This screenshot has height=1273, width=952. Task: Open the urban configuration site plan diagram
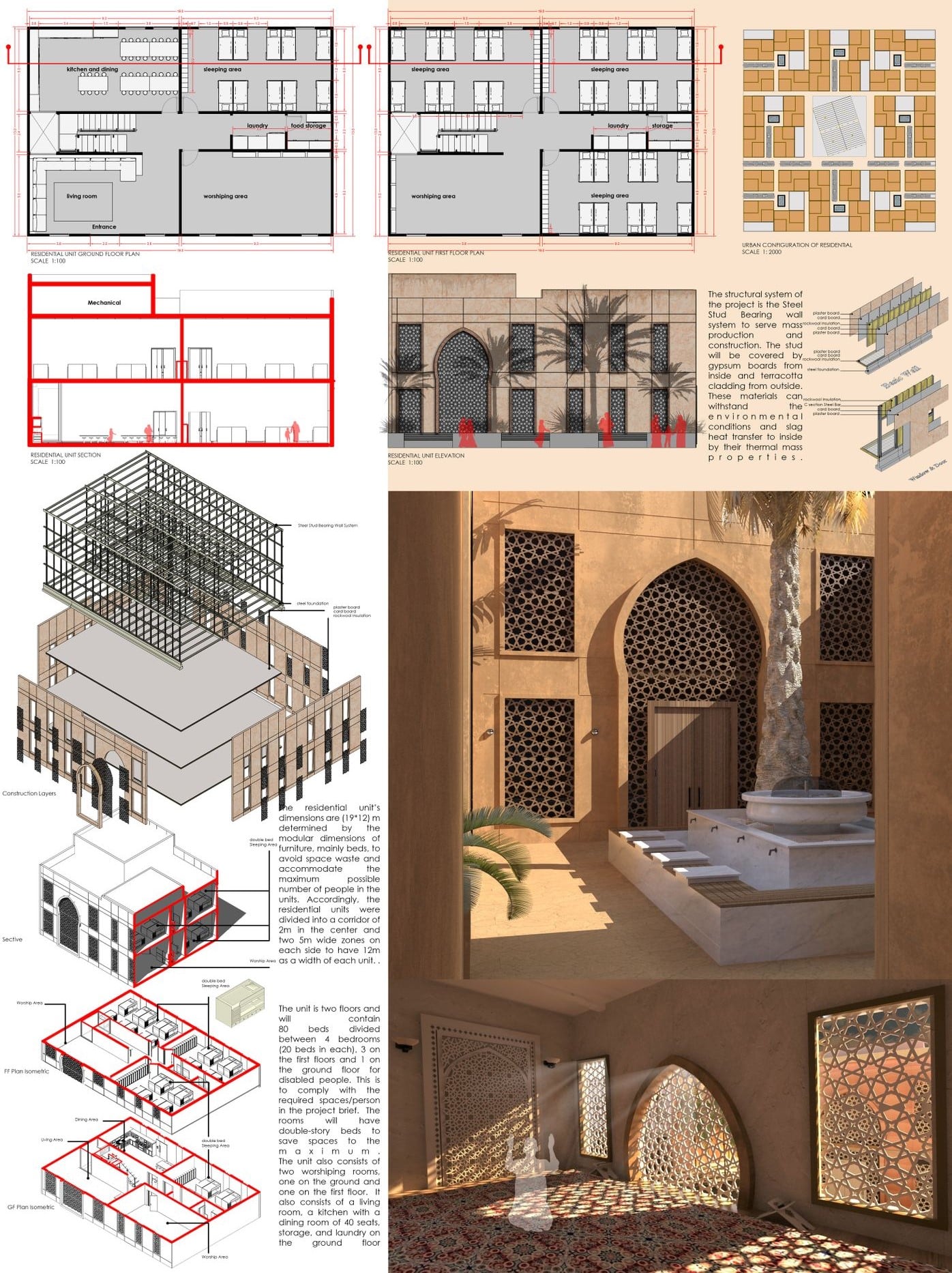(x=839, y=132)
